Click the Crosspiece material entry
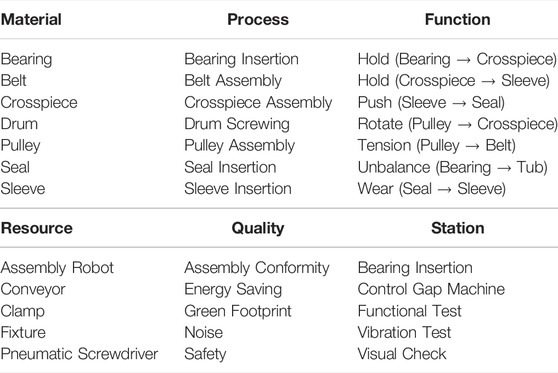The width and height of the screenshot is (558, 373). [x=39, y=103]
